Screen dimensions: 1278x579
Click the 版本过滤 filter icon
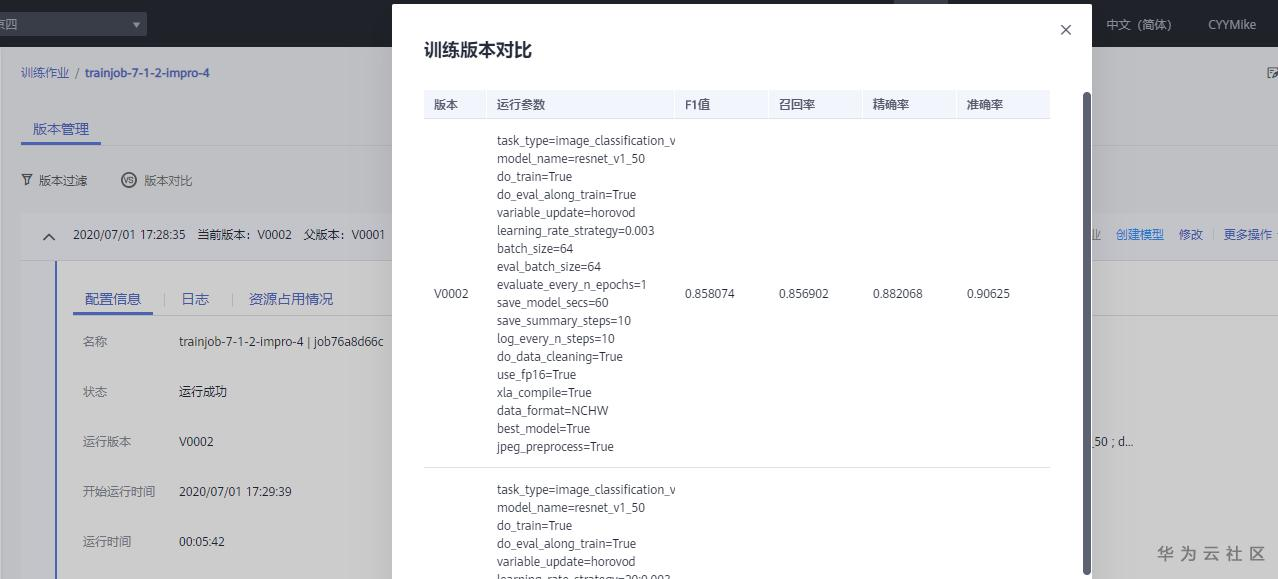[27, 180]
